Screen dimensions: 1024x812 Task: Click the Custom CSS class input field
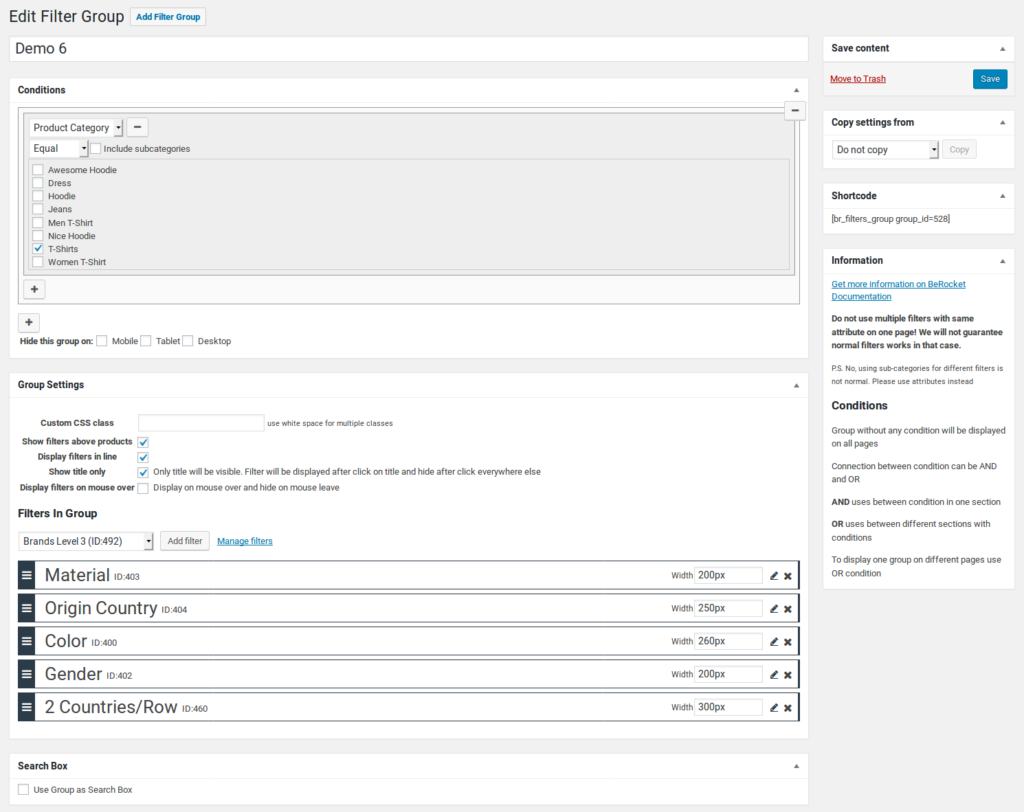click(201, 423)
